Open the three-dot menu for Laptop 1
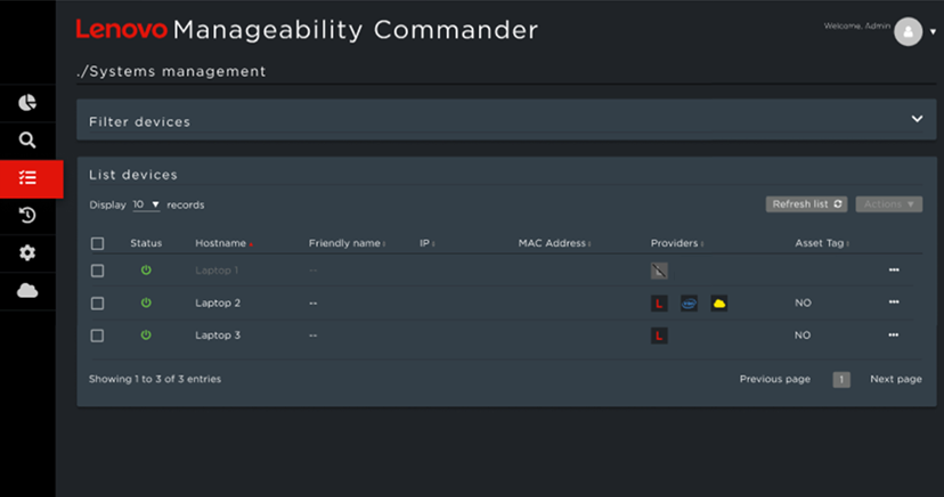This screenshot has width=944, height=497. tap(894, 270)
